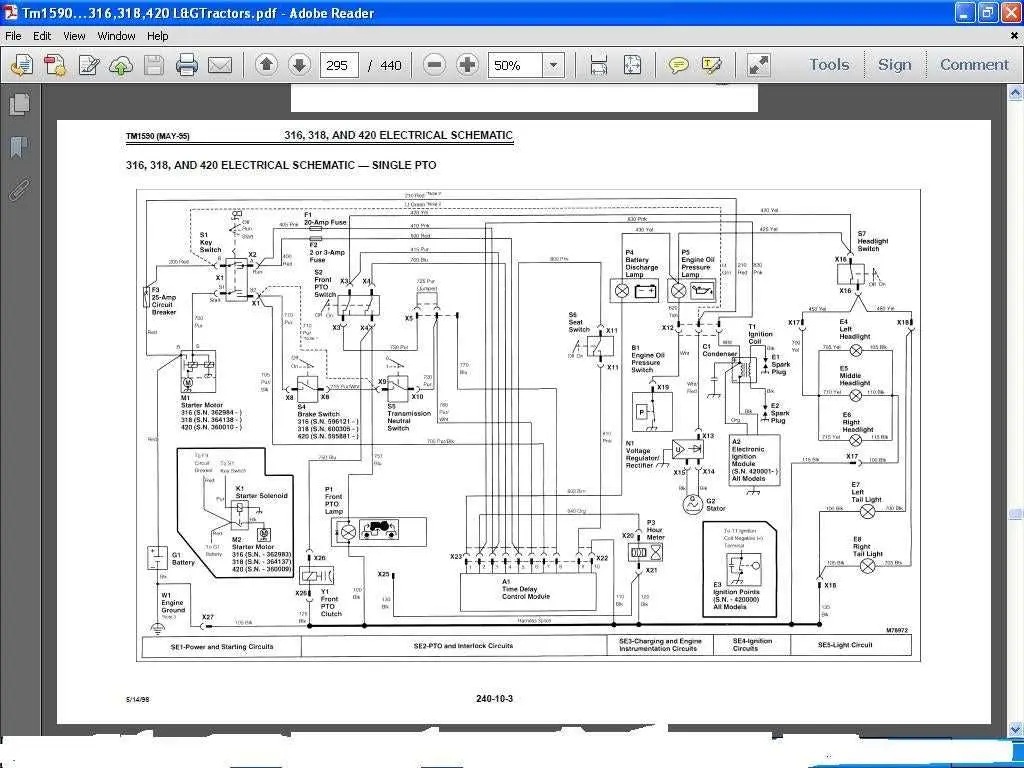1024x768 pixels.
Task: Go to previous page with up arrow
Action: [266, 65]
